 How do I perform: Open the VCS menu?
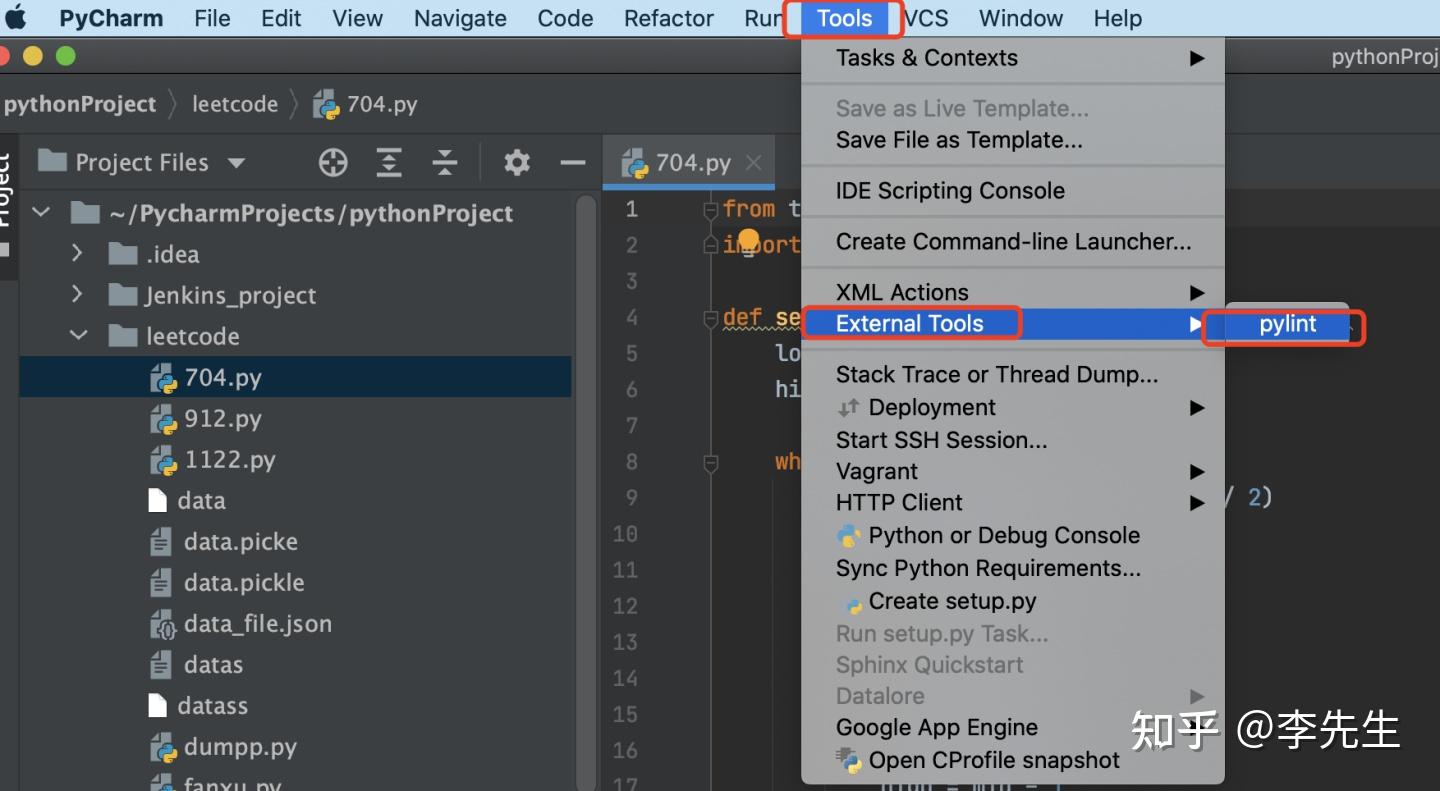point(926,18)
